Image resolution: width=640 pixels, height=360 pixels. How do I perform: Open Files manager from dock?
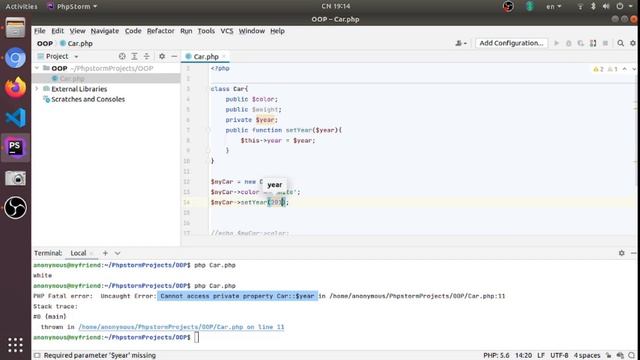click(x=15, y=28)
